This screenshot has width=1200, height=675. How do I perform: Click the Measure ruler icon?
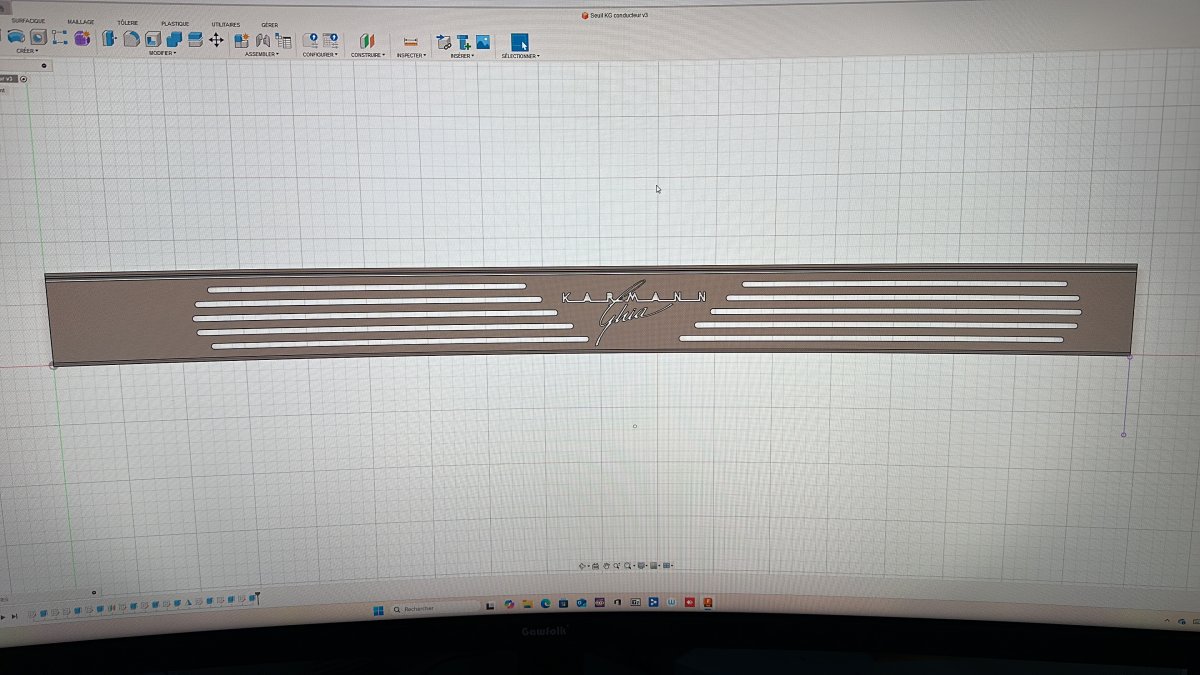[410, 41]
